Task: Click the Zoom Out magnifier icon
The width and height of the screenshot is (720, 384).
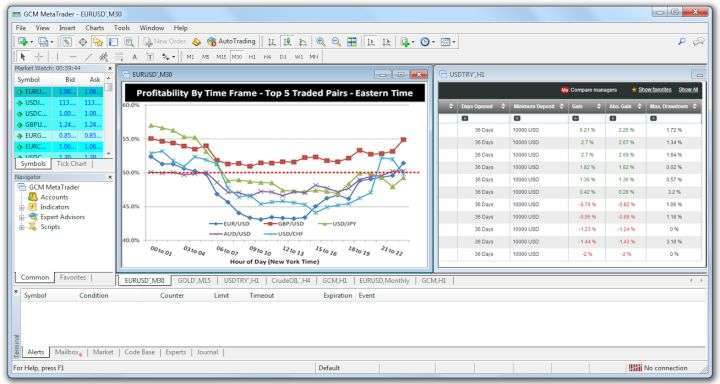Action: 336,42
